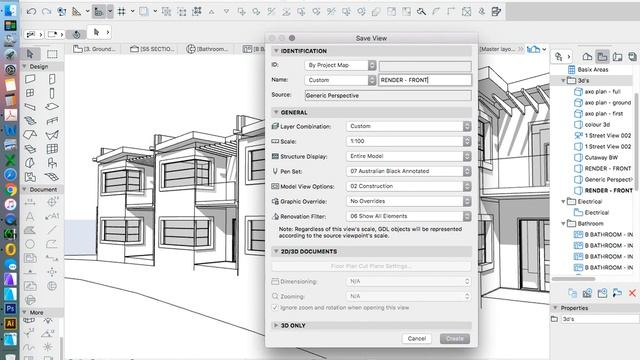Image resolution: width=640 pixels, height=360 pixels.
Task: Open Illustrator from the Dock
Action: click(x=10, y=324)
